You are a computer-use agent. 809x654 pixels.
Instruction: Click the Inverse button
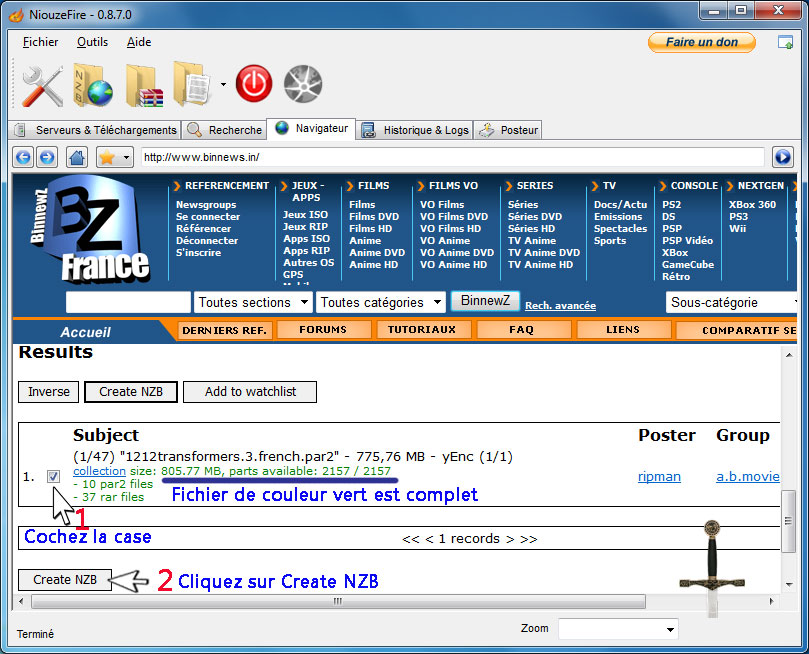pyautogui.click(x=48, y=392)
